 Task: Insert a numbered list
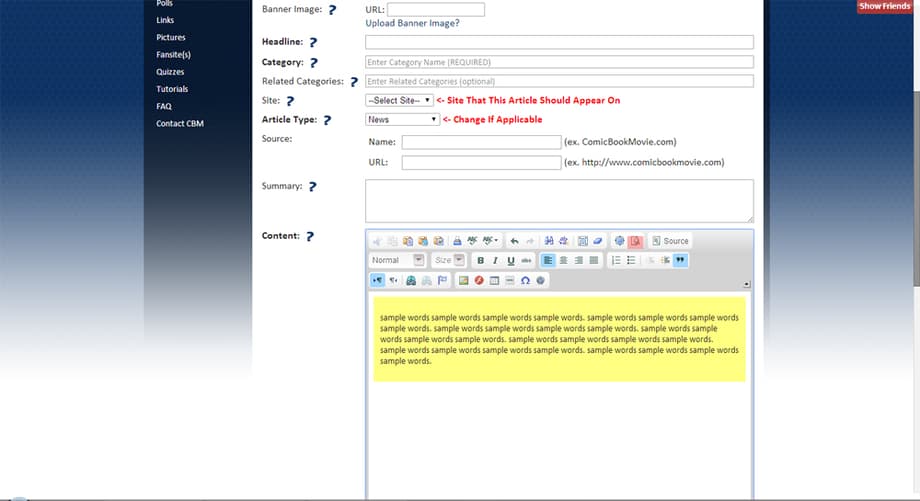pyautogui.click(x=615, y=260)
